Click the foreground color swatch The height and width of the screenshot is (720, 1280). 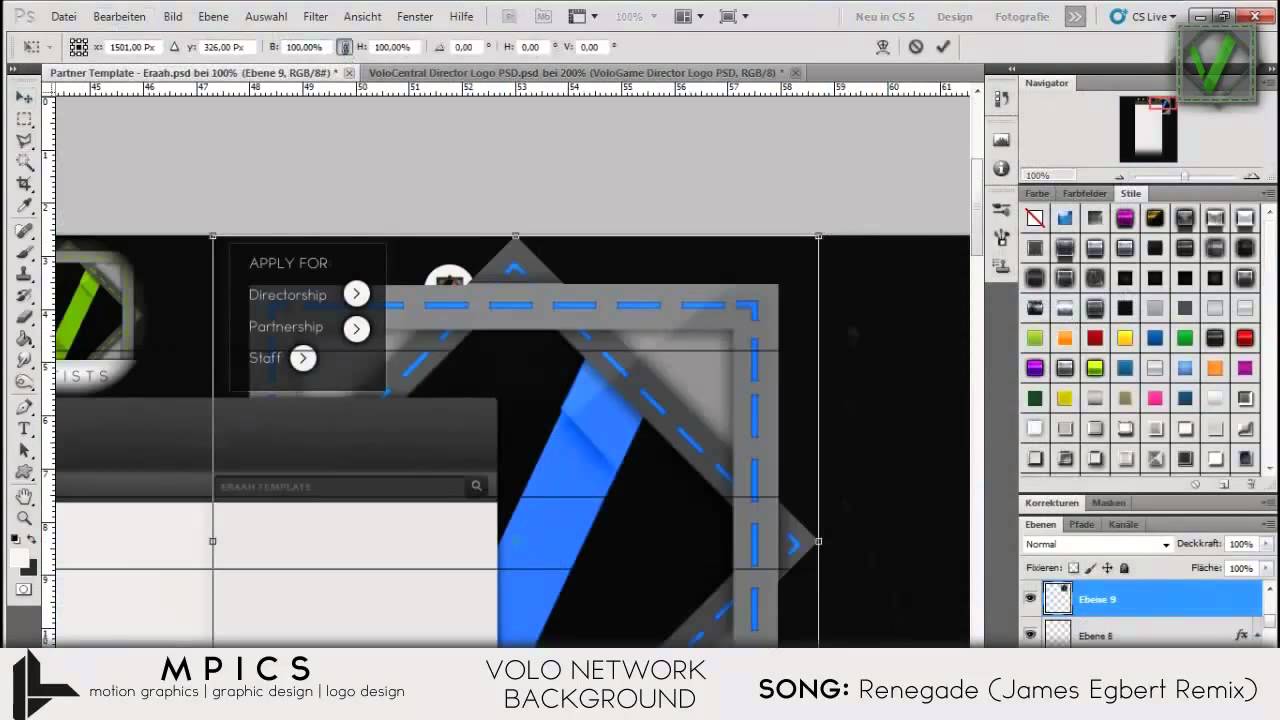coord(19,559)
